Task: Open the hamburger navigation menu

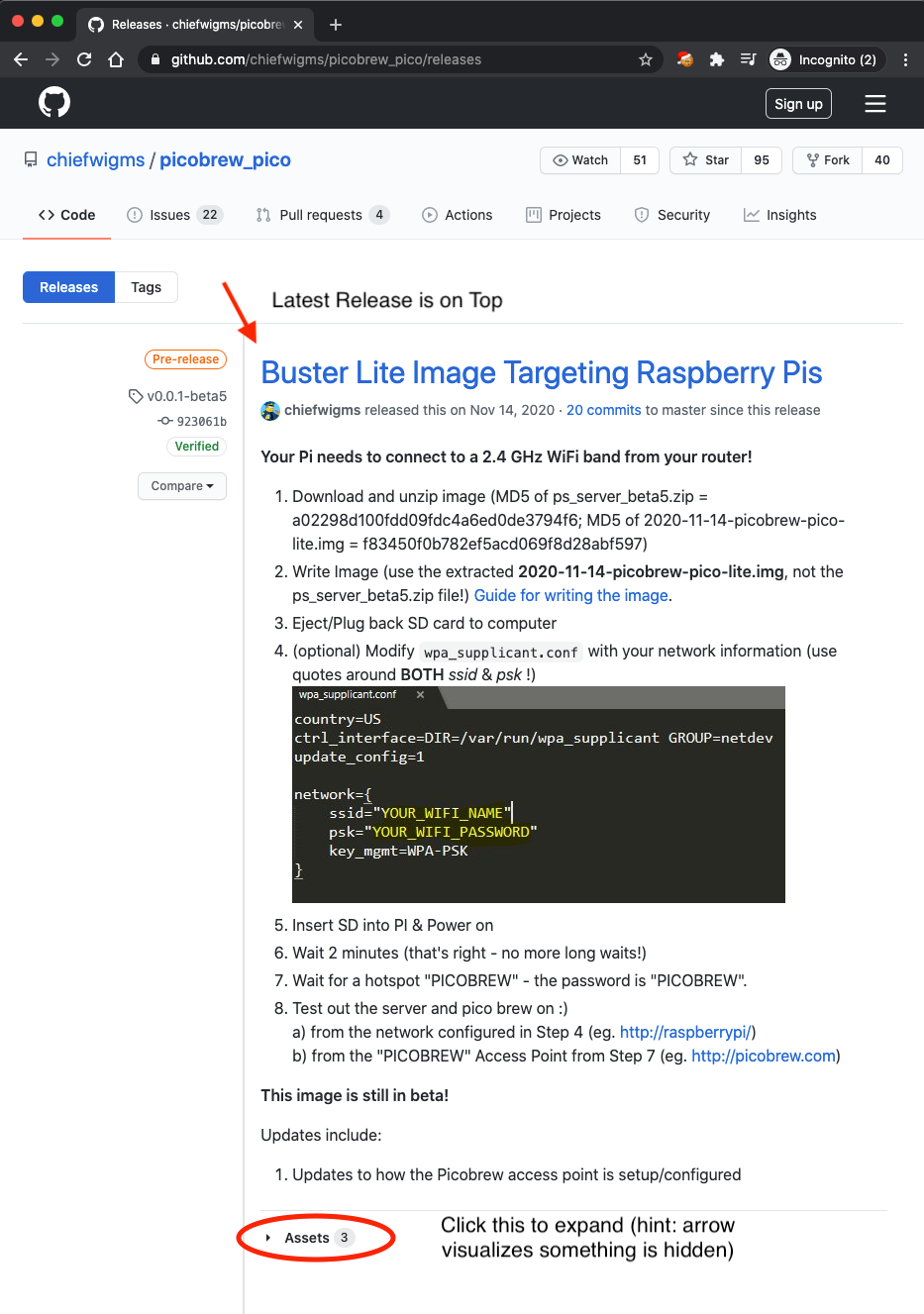Action: pyautogui.click(x=875, y=104)
